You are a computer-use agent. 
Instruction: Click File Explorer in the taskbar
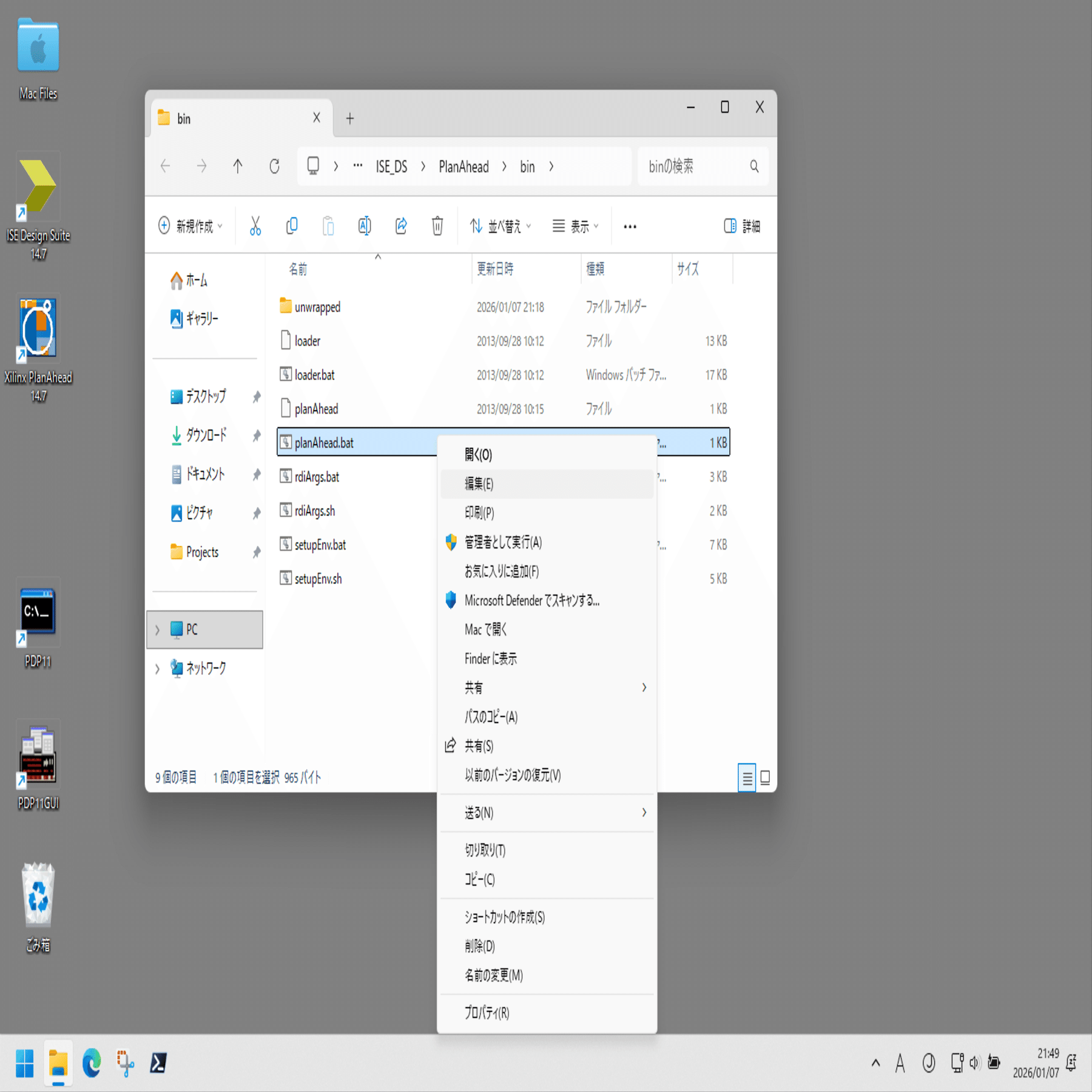(58, 1063)
